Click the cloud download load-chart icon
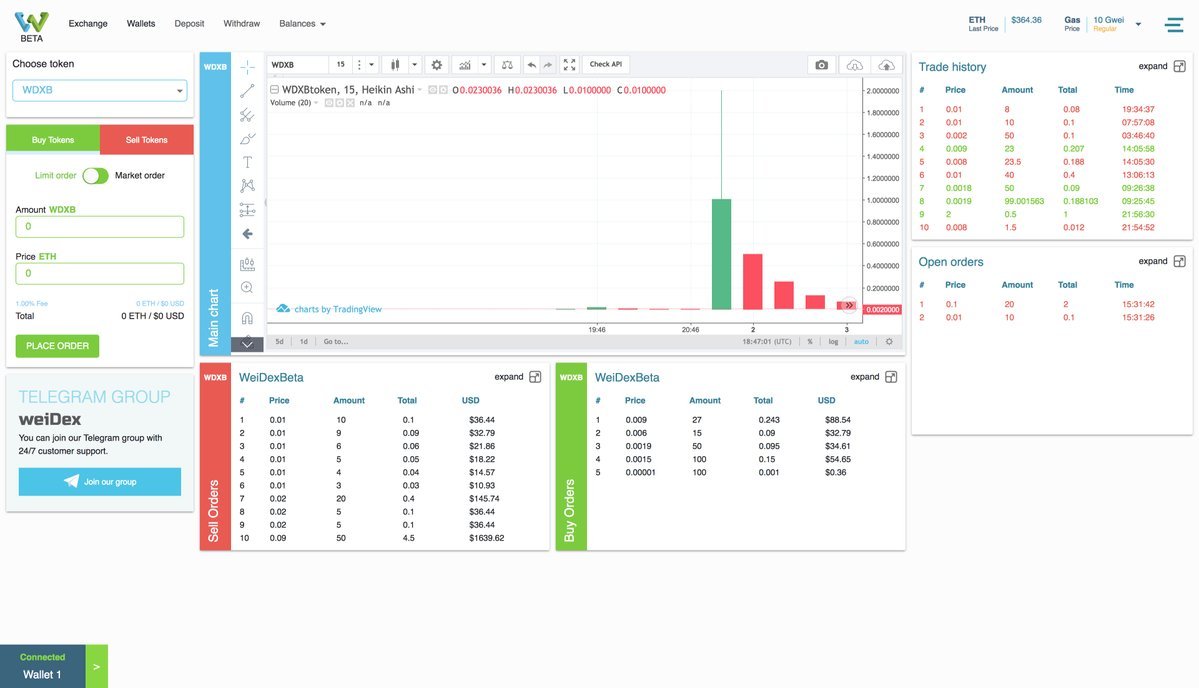This screenshot has height=688, width=1199. point(855,65)
